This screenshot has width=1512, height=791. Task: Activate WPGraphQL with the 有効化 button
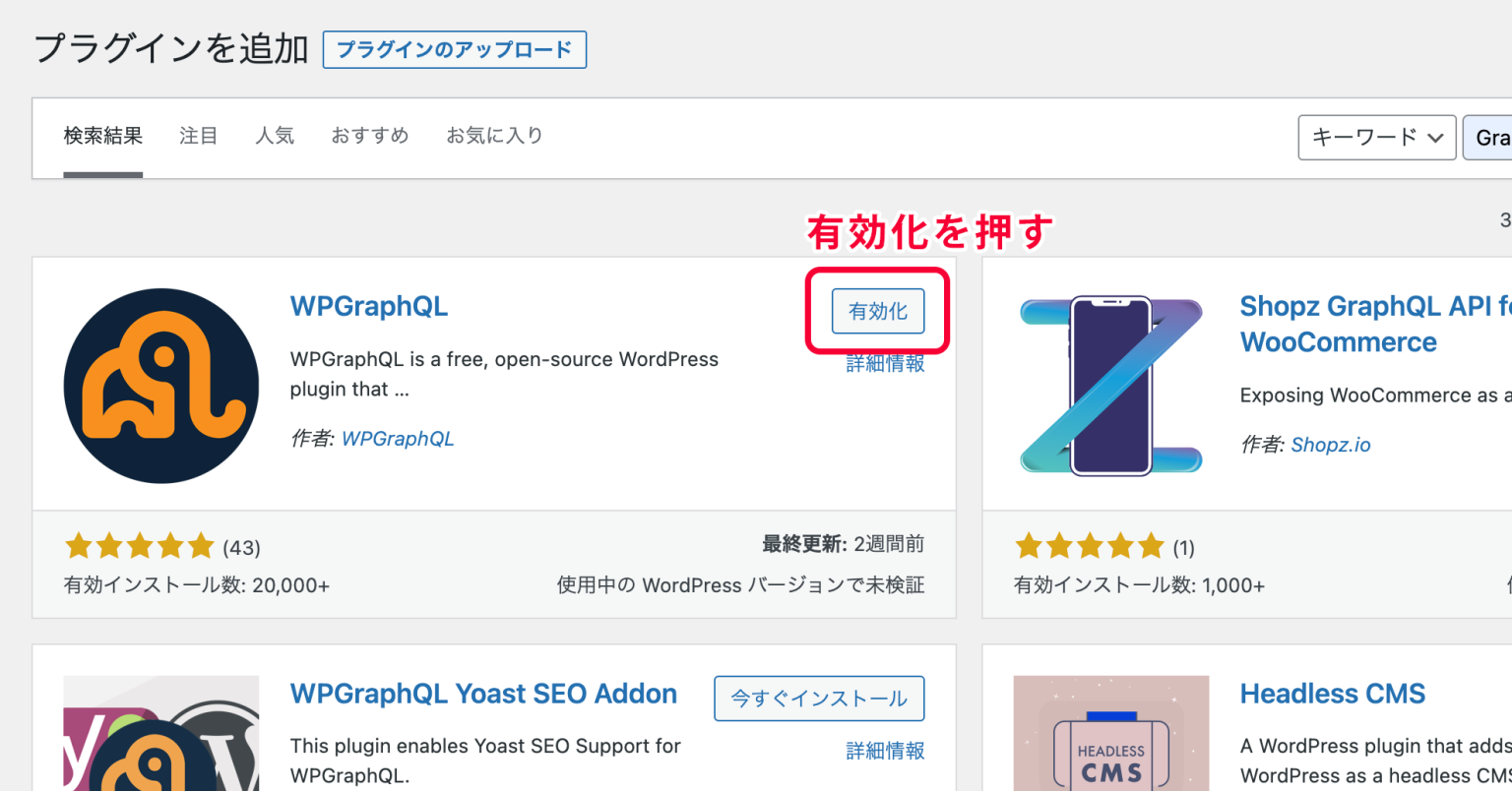[x=878, y=311]
